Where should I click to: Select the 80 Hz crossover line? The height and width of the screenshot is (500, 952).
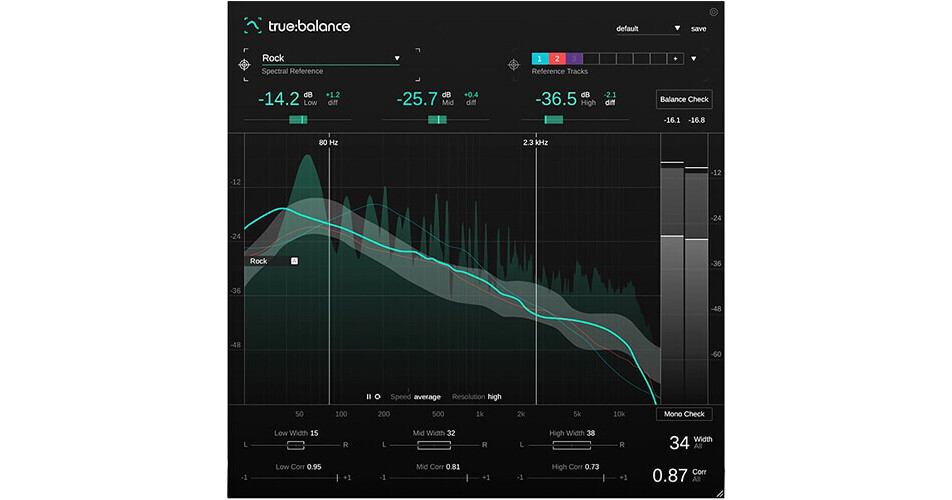tap(330, 270)
